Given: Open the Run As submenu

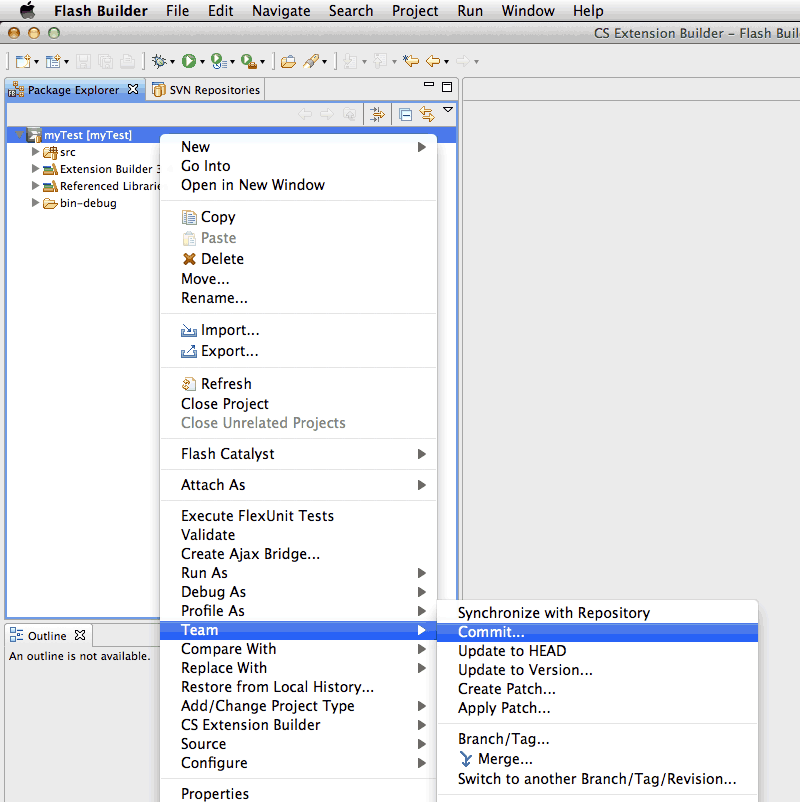Looking at the screenshot, I should click(x=298, y=573).
